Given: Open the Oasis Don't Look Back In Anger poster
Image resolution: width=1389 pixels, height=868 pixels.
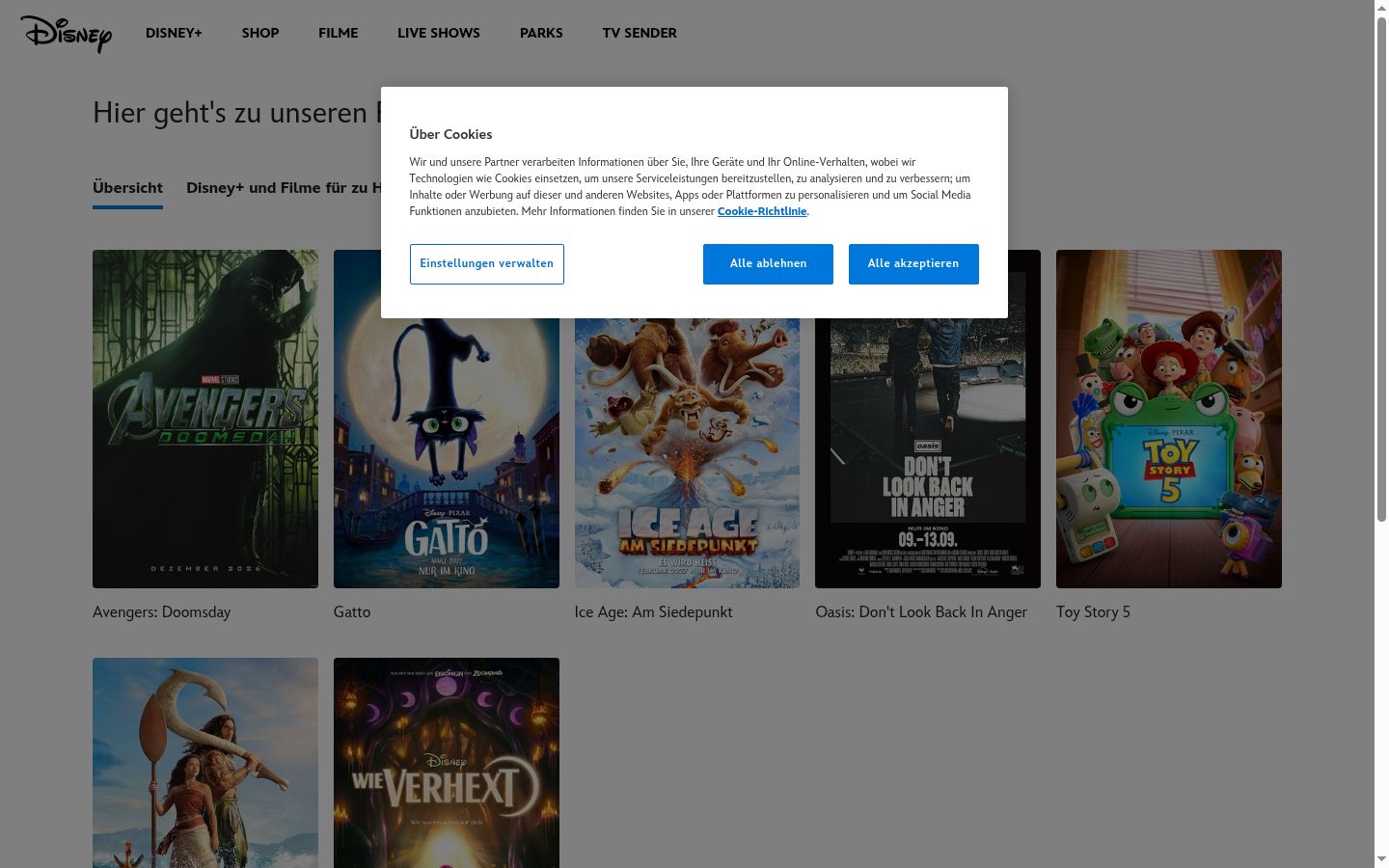Looking at the screenshot, I should [928, 453].
